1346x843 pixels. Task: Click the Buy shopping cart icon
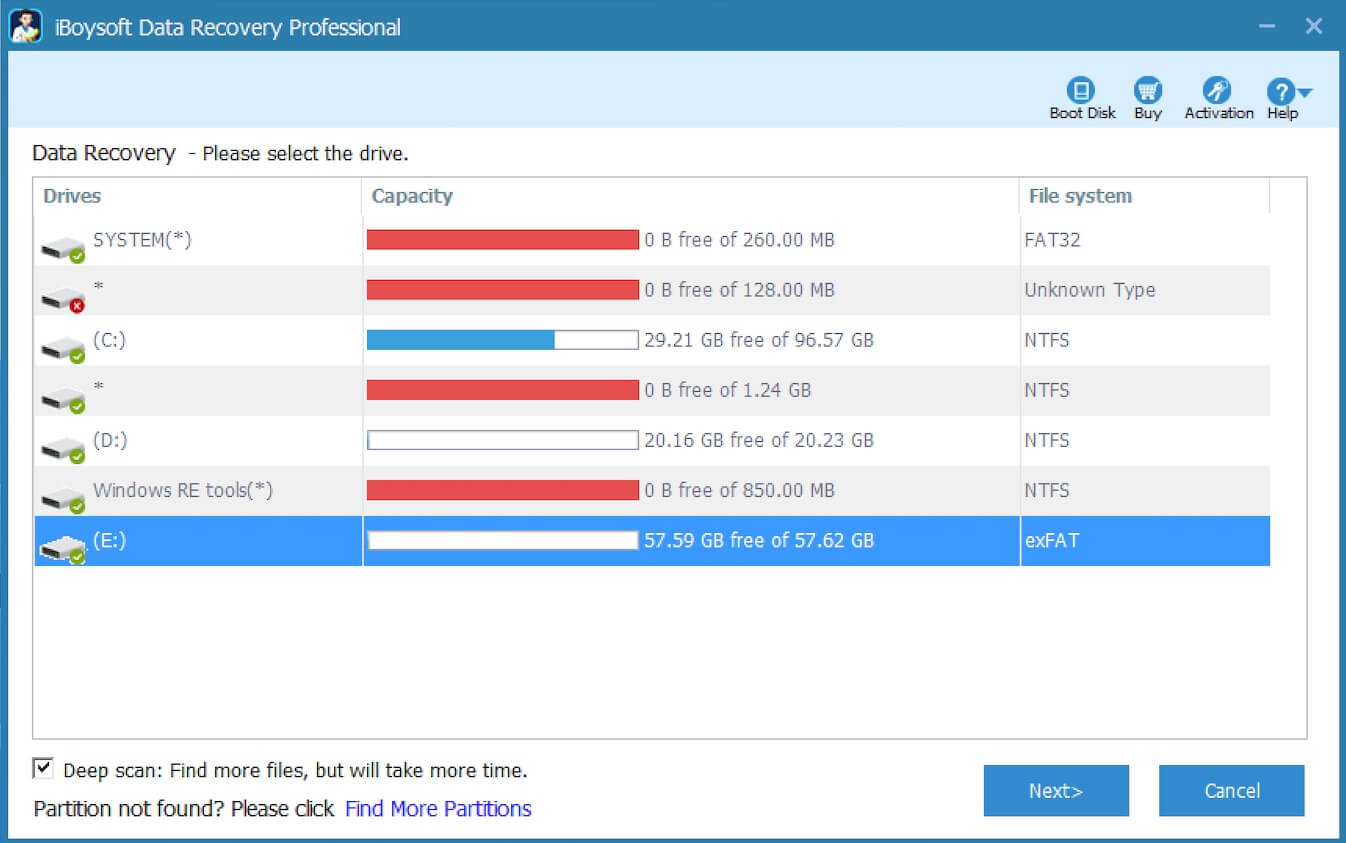click(1147, 95)
